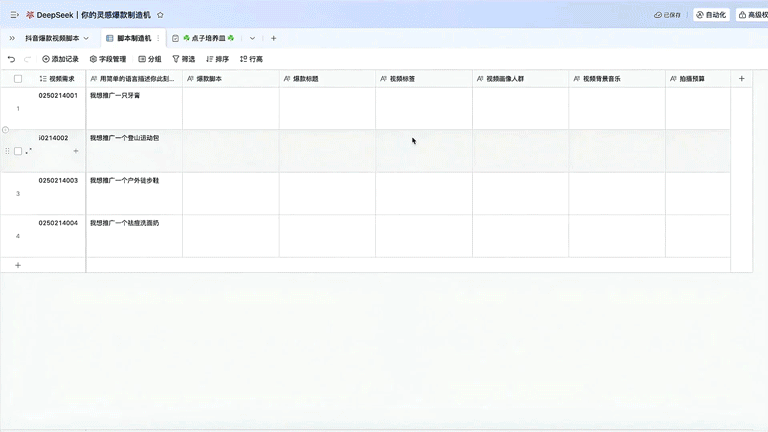Viewport: 768px width, 432px height.
Task: Open the 行高 row height option
Action: click(251, 59)
